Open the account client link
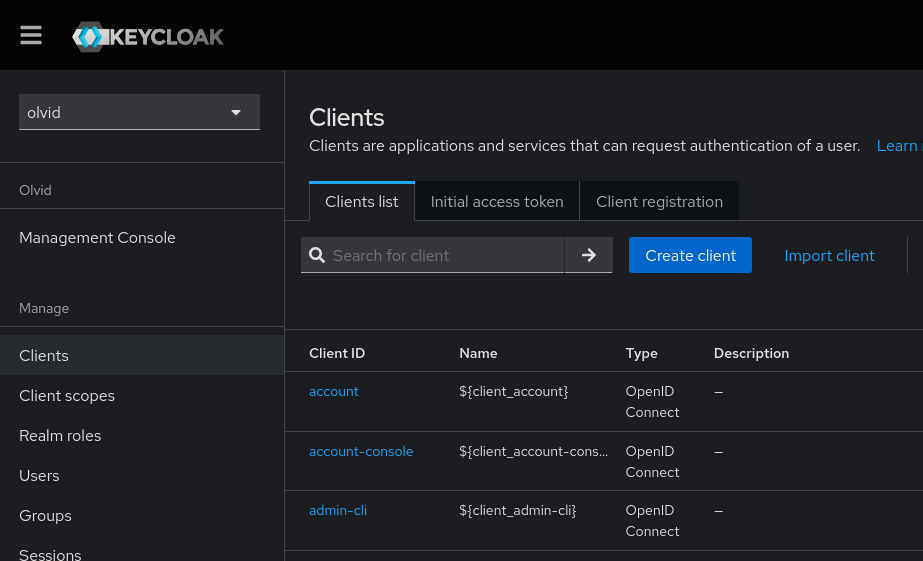This screenshot has height=561, width=923. click(334, 391)
